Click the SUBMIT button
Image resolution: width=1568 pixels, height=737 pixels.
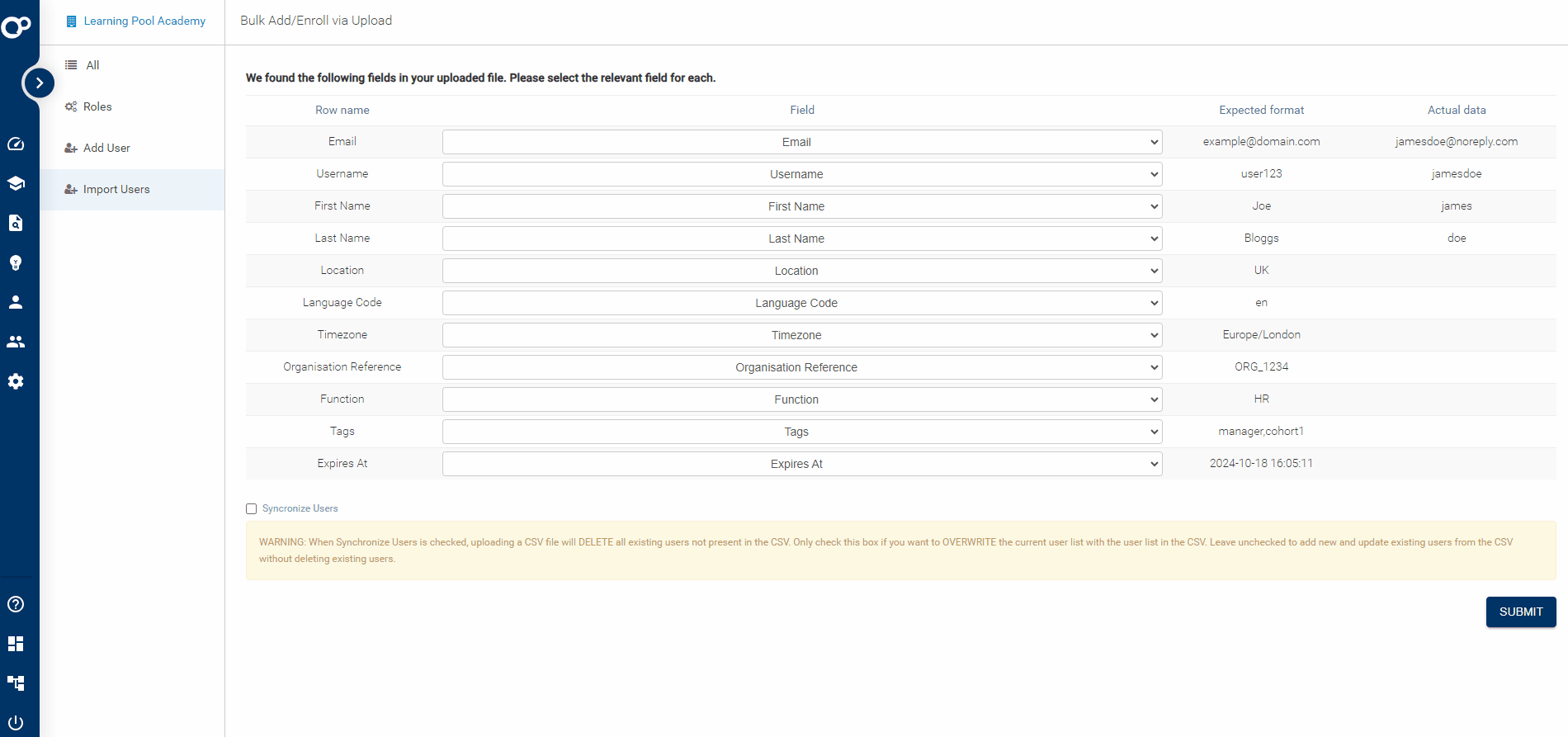click(1520, 612)
